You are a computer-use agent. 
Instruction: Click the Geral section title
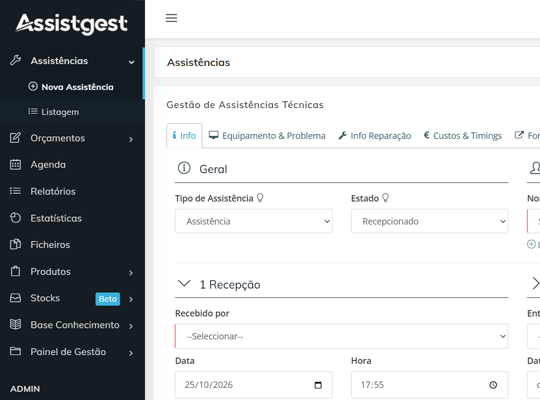pos(213,169)
